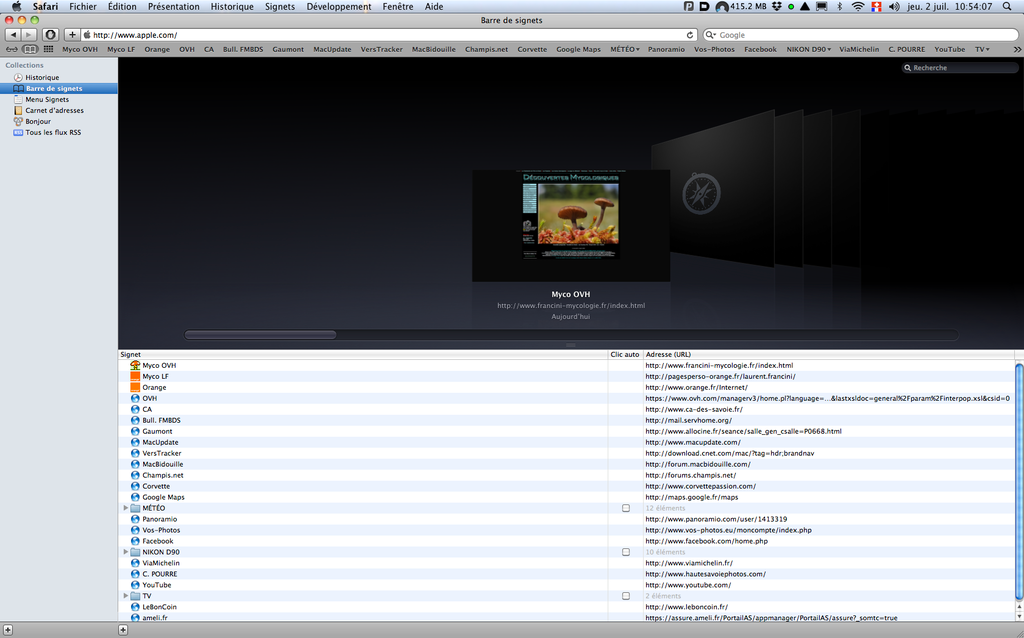Open MacUpdate link in bookmarks bar

click(332, 49)
